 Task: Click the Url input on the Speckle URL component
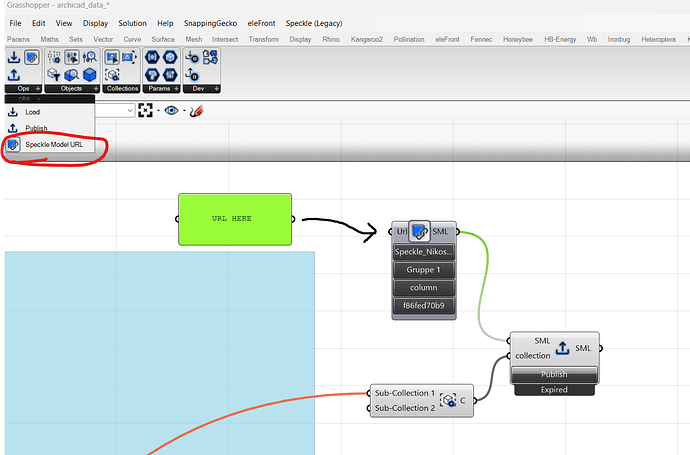[x=401, y=231]
